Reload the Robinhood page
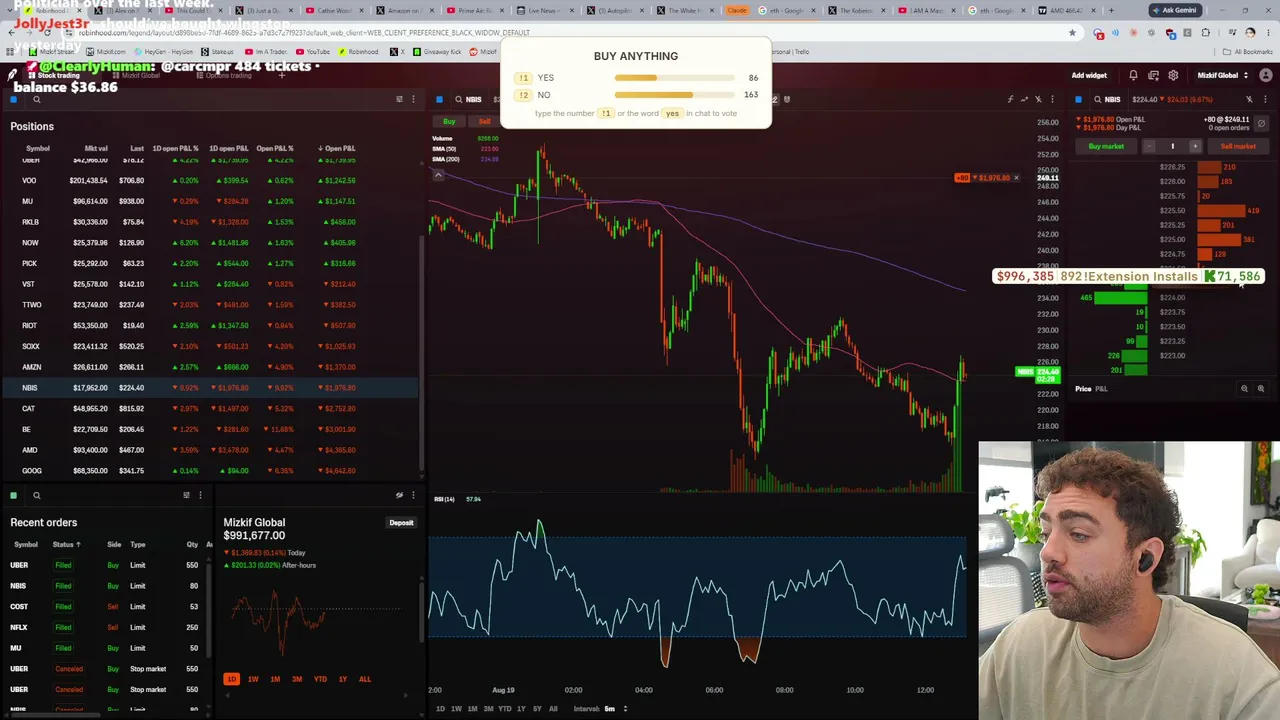 tap(47, 32)
